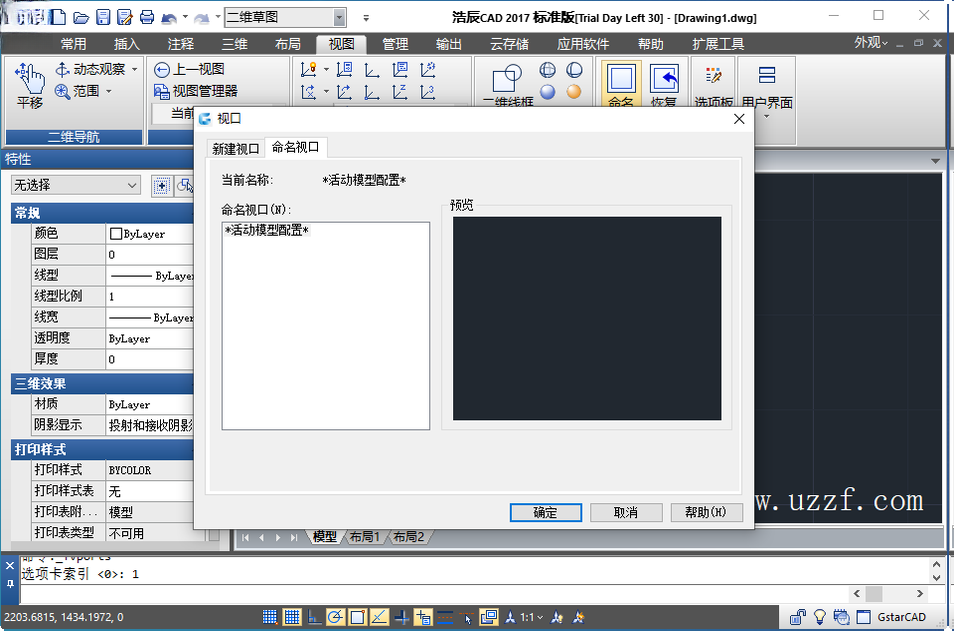Open the 扩展工具 ribbon tab
This screenshot has width=954, height=631.
tap(718, 44)
